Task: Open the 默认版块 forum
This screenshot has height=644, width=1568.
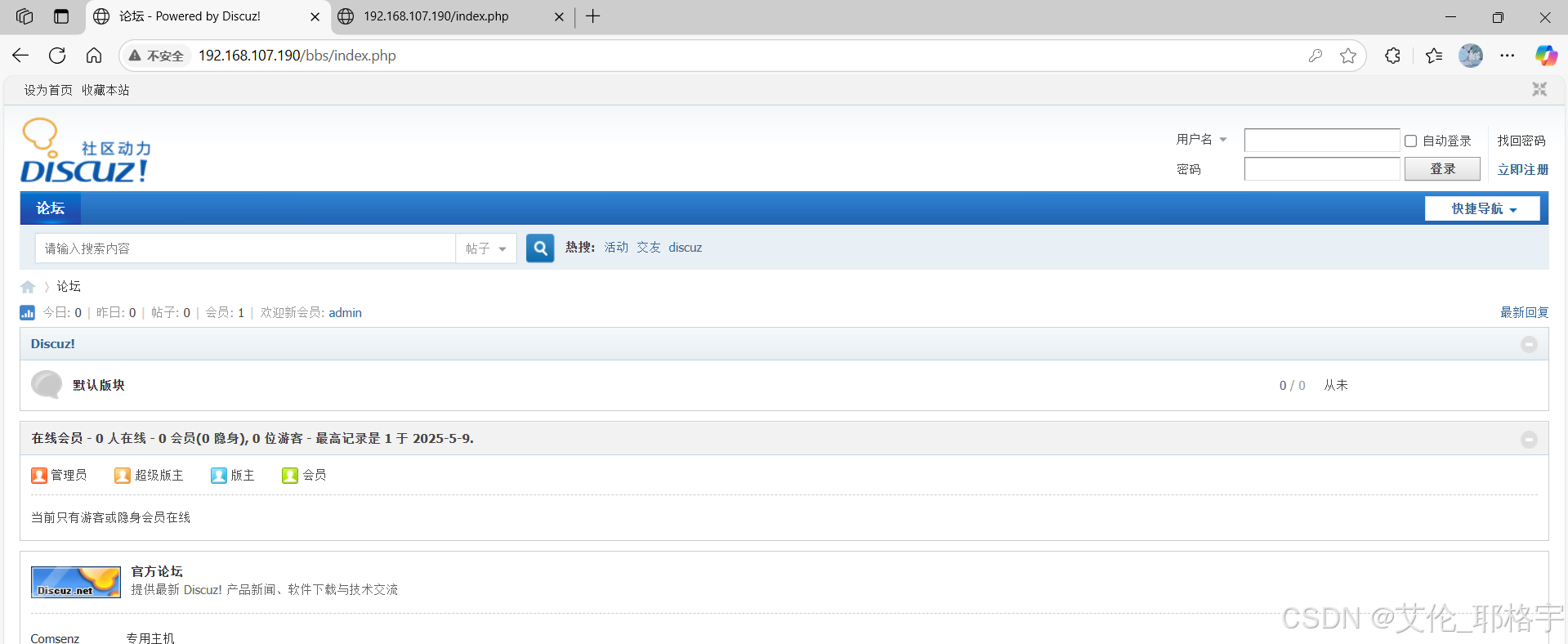Action: coord(99,385)
